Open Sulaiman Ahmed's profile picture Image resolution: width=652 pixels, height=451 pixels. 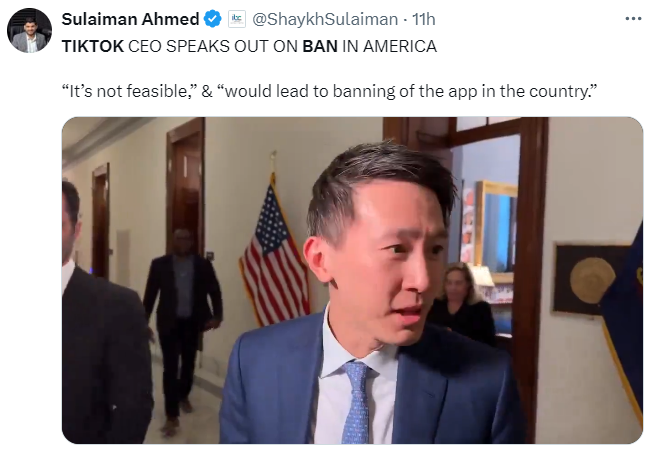[30, 30]
